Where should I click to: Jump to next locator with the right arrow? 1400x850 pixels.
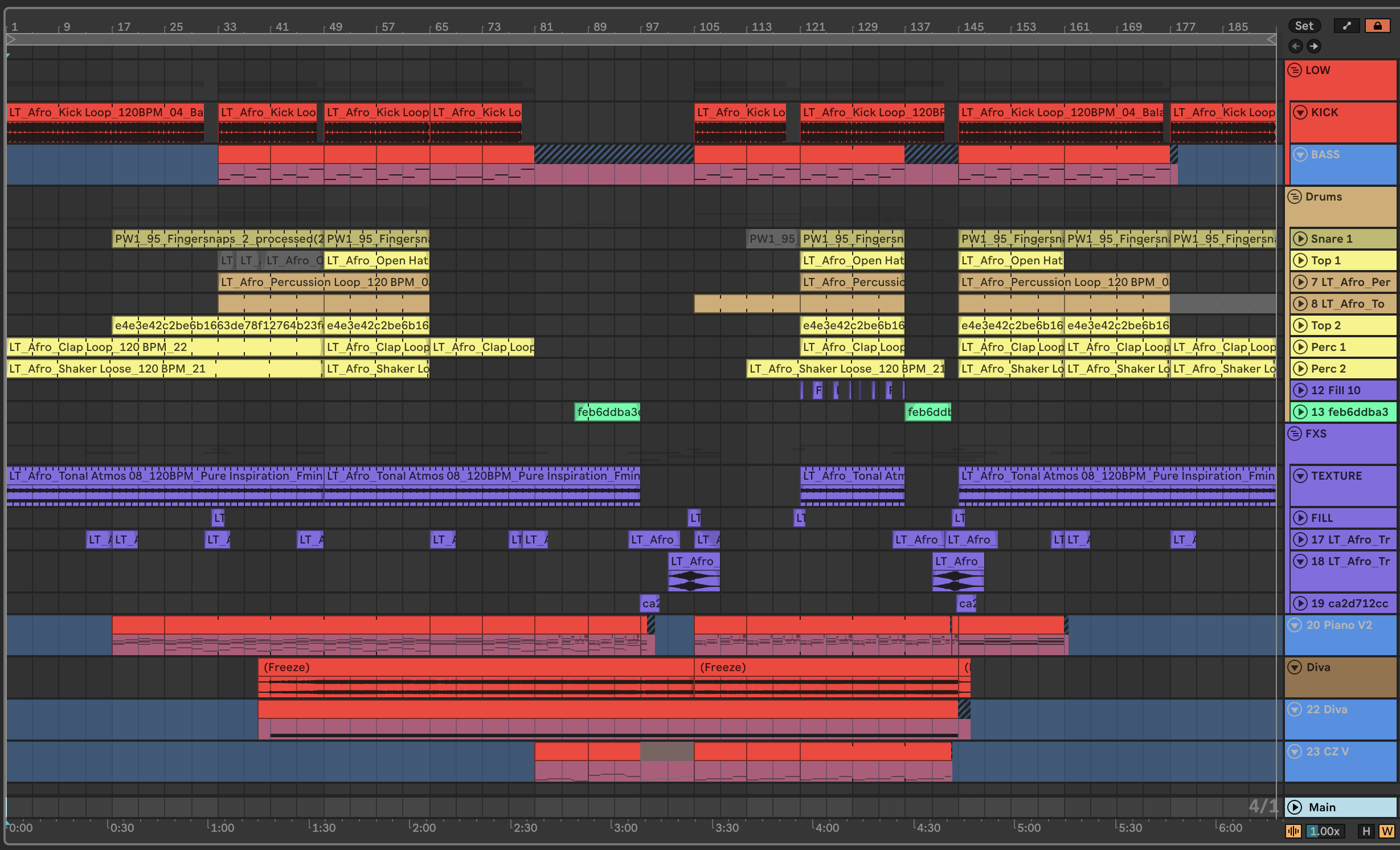[1313, 46]
